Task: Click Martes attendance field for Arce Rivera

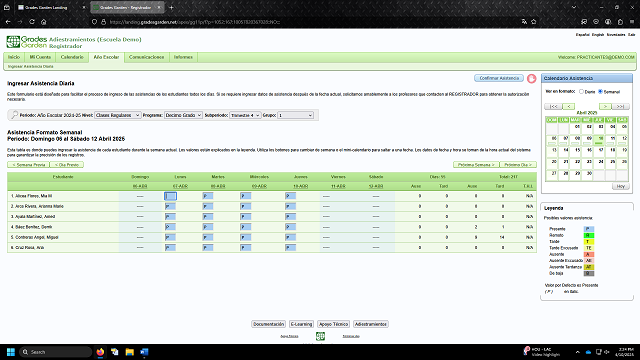Action: [208, 206]
